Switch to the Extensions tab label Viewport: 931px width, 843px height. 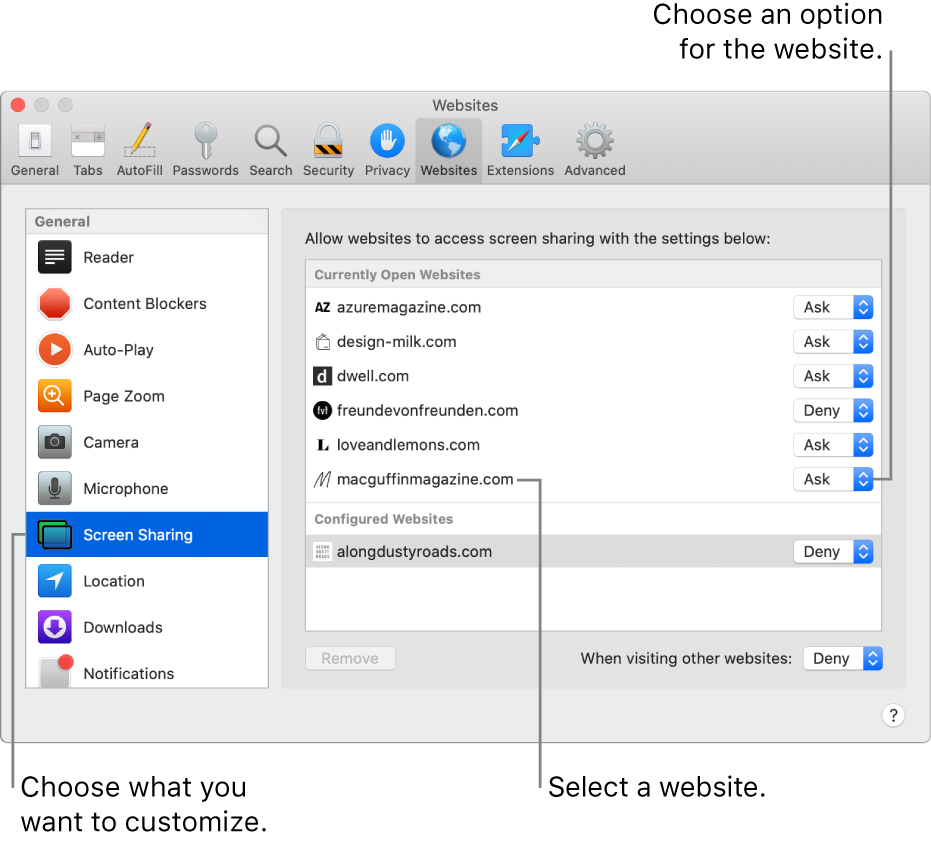[520, 170]
